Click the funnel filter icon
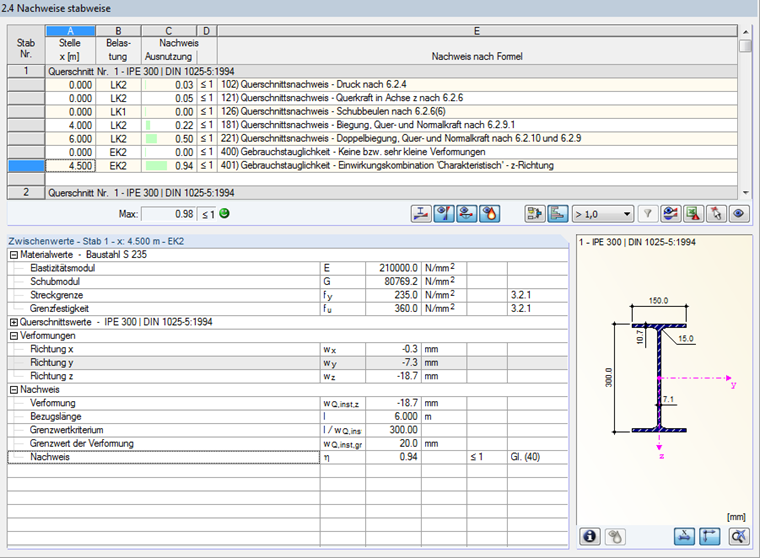Viewport: 760px width, 558px height. point(647,213)
